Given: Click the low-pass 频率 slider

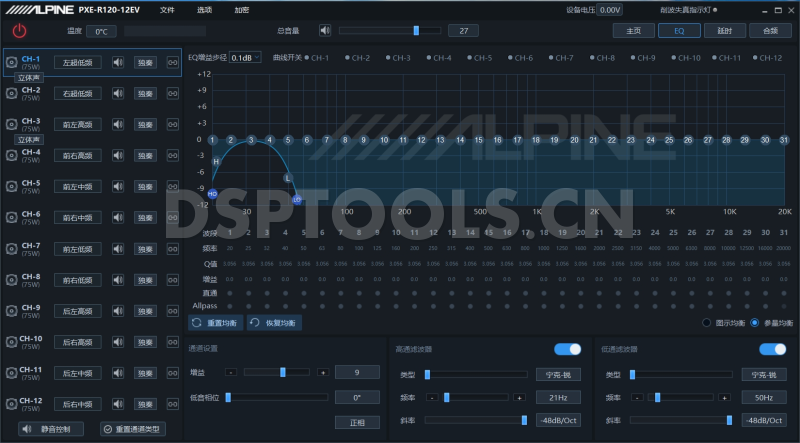Looking at the screenshot, I should click(x=681, y=397).
